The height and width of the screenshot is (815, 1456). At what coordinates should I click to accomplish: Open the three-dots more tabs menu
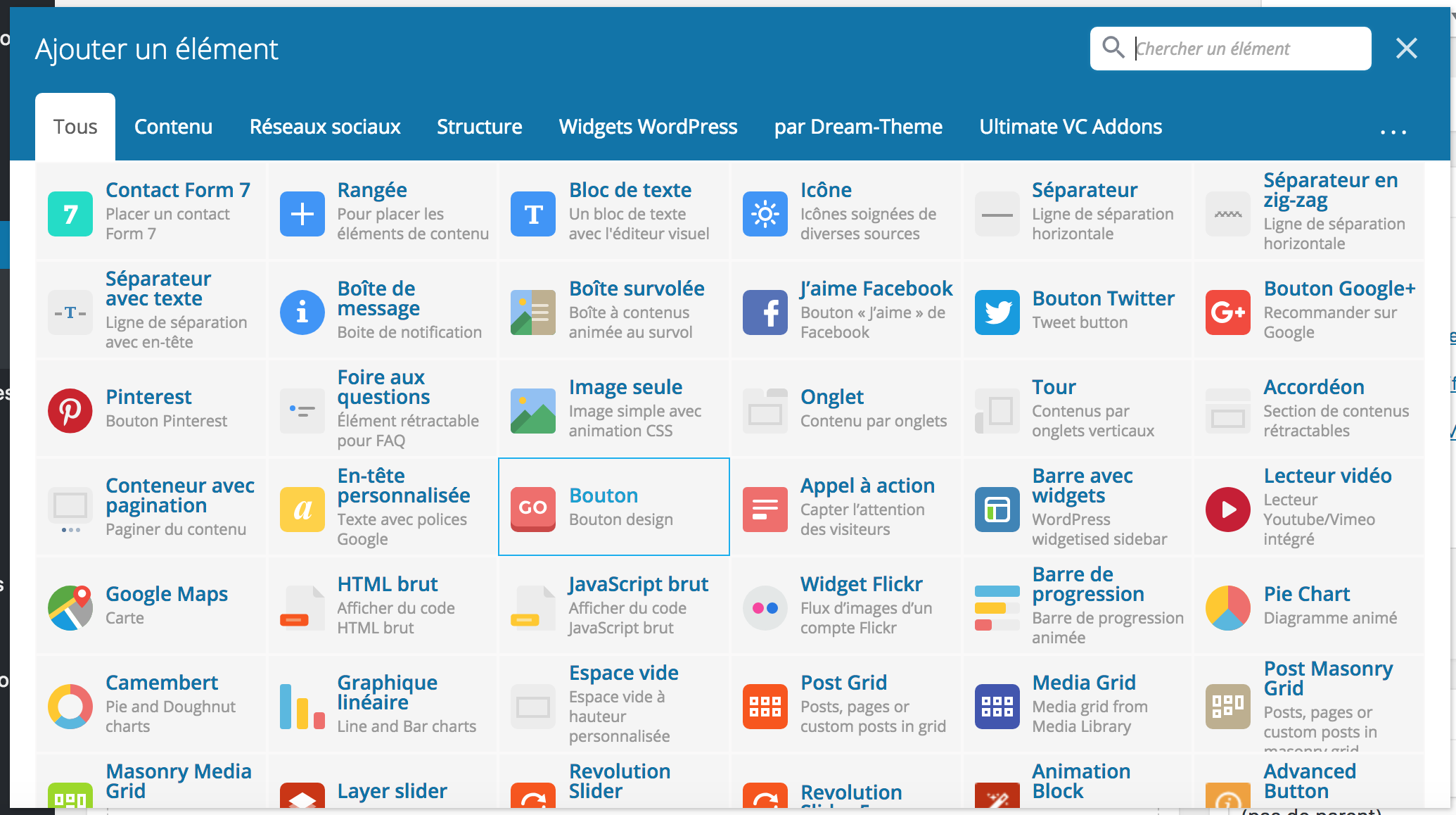pos(1393,131)
